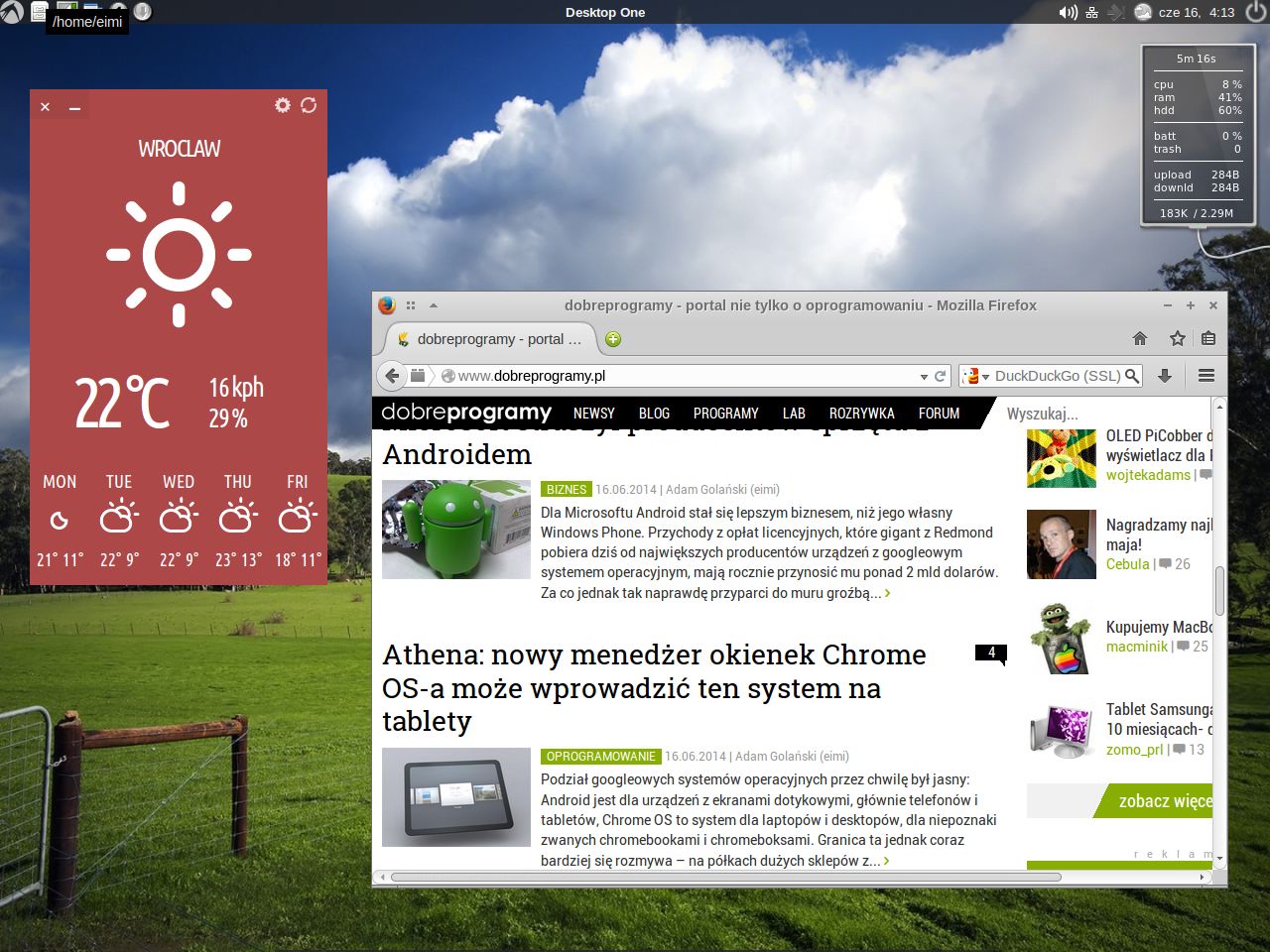Open NEWSY in the site navigation

[x=593, y=414]
